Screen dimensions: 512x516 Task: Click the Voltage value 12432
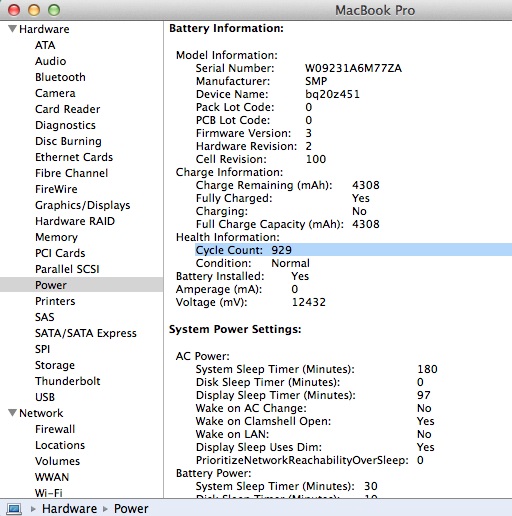coord(309,302)
